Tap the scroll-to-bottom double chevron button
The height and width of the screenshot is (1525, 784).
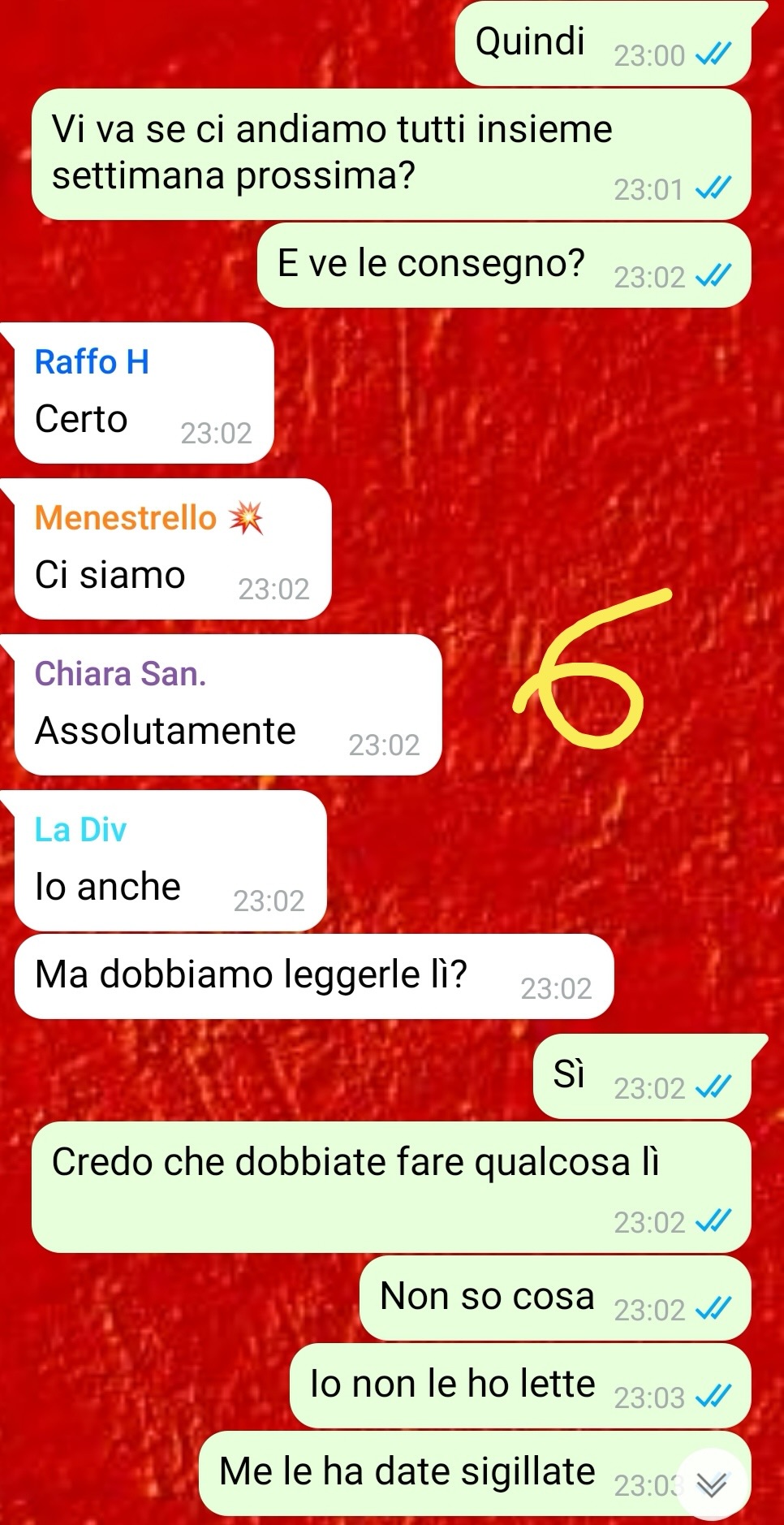click(x=713, y=1484)
